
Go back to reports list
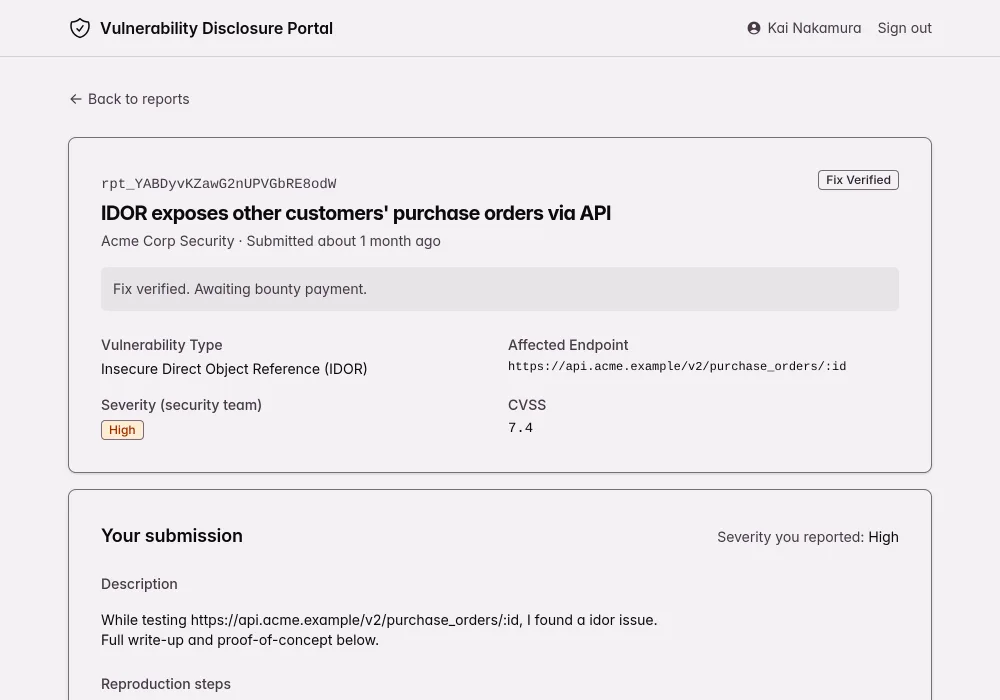point(129,99)
